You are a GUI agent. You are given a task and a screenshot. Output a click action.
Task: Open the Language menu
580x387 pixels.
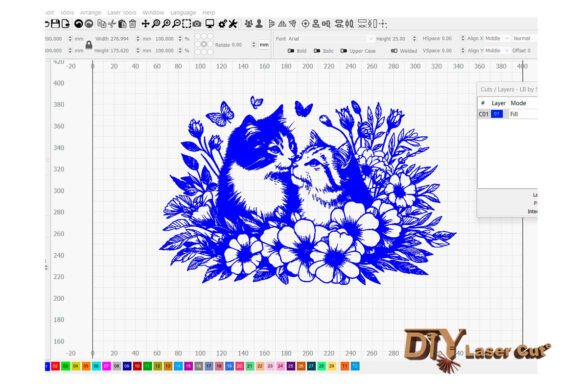(183, 13)
